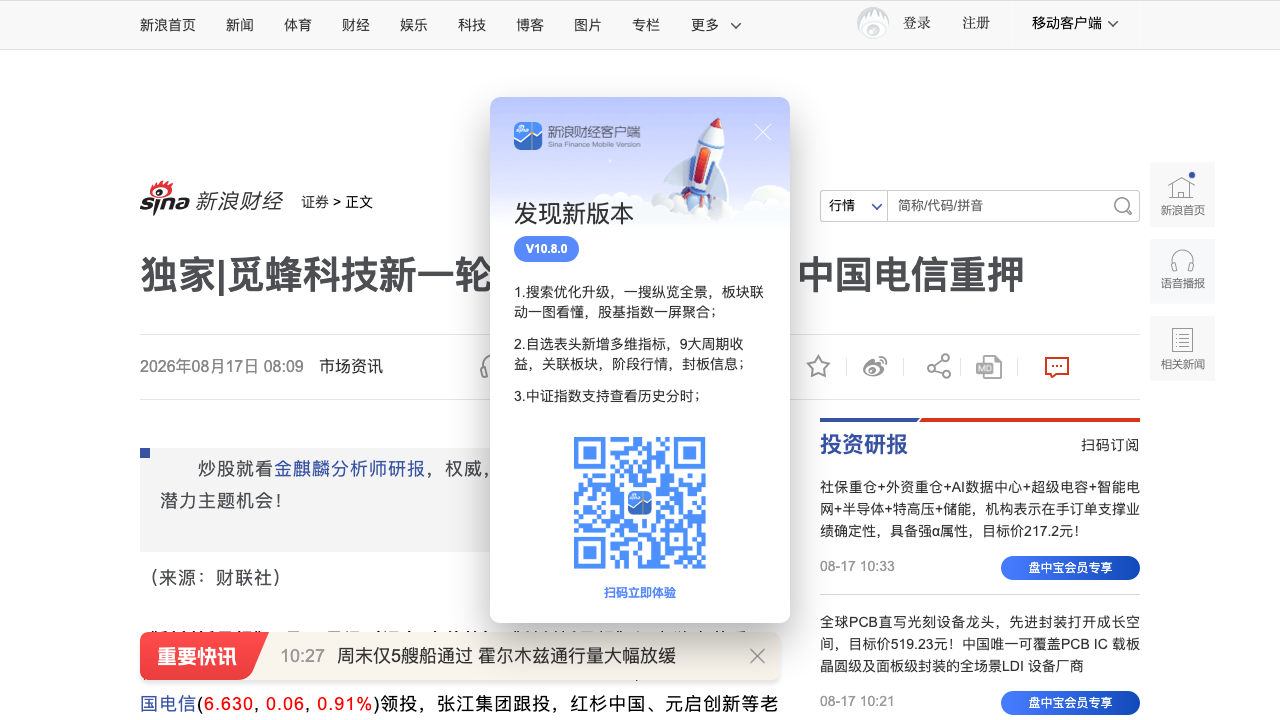Click the 0.91% stock change value

pos(345,704)
